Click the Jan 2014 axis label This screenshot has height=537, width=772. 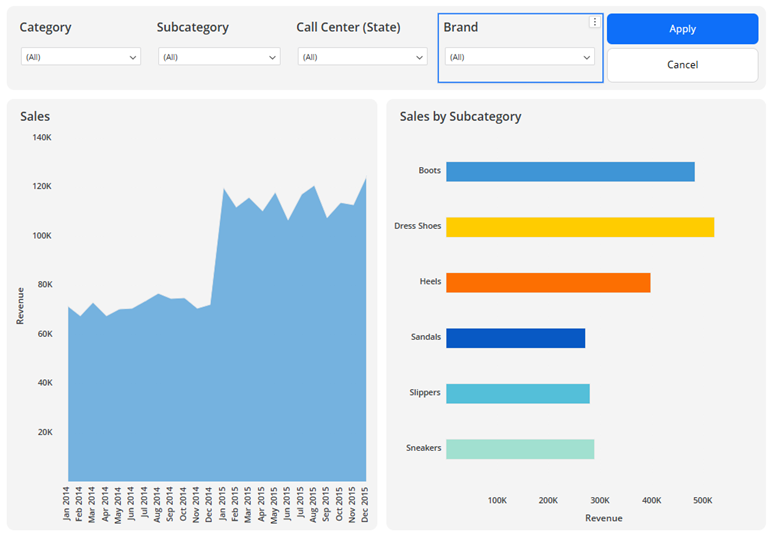coord(68,503)
